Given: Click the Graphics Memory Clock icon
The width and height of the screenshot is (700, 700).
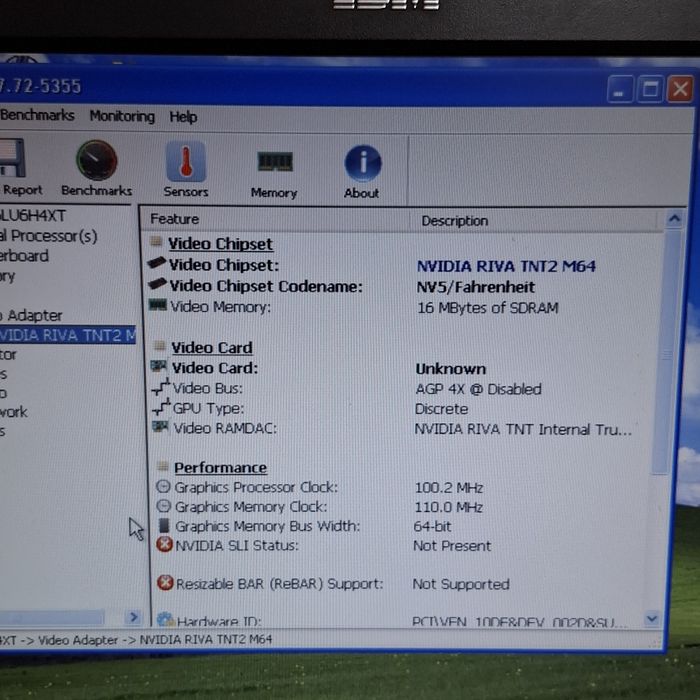Looking at the screenshot, I should [x=164, y=505].
